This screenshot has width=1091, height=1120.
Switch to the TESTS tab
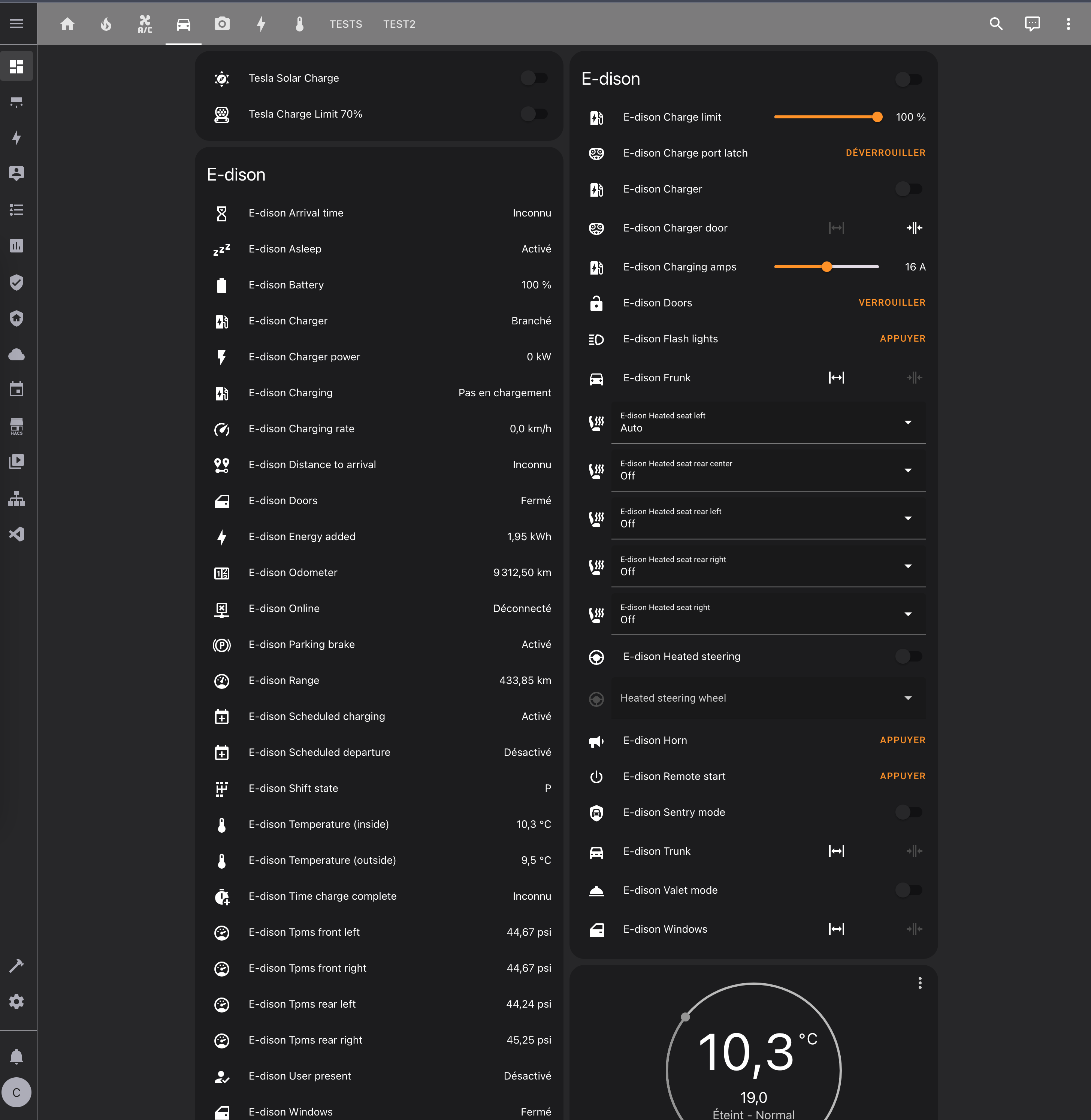point(345,24)
